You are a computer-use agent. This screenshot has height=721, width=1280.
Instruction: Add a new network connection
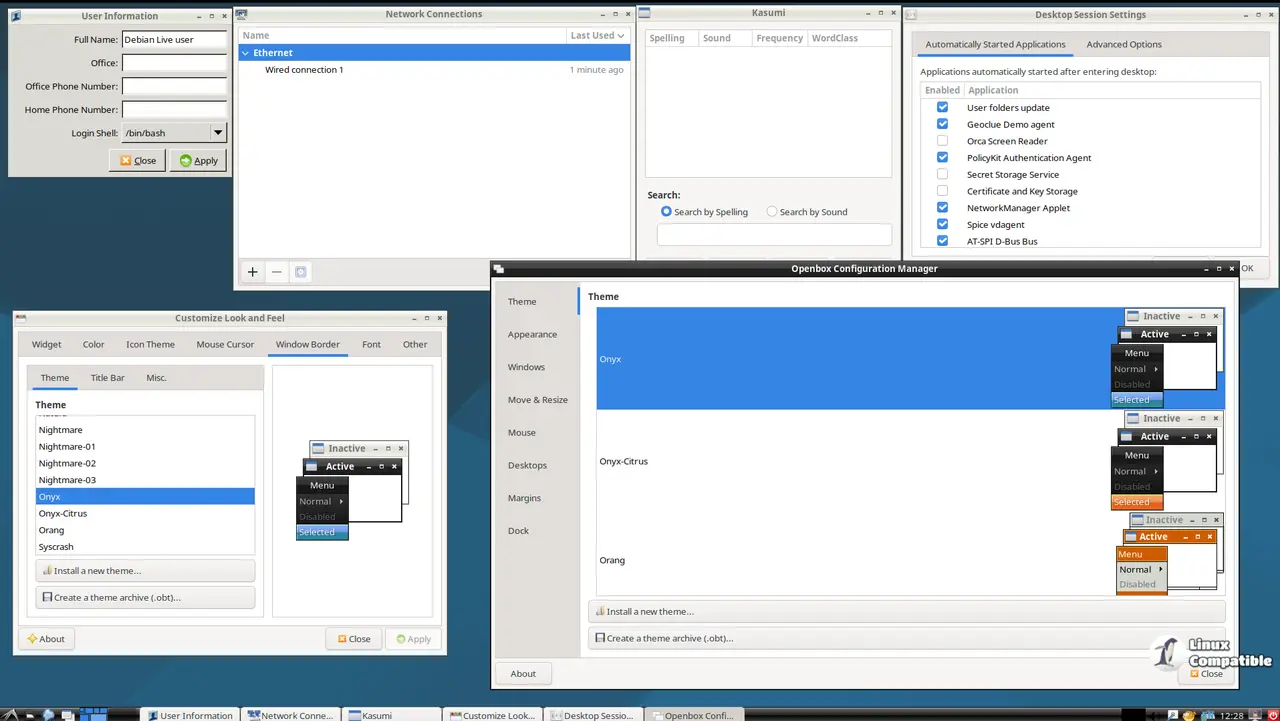click(252, 271)
